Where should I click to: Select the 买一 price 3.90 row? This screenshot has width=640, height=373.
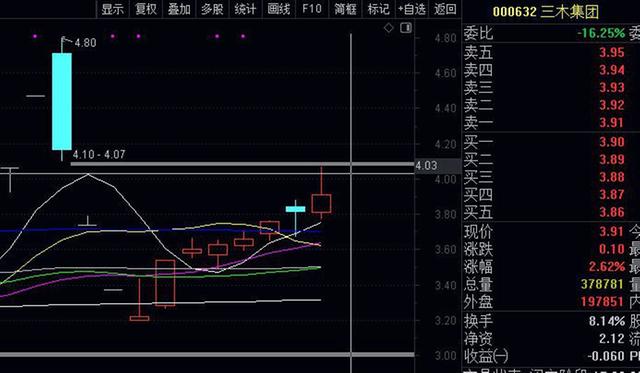pyautogui.click(x=551, y=142)
